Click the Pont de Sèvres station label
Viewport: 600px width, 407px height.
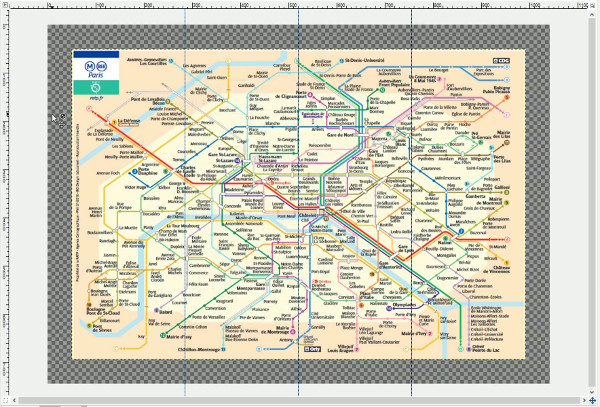click(x=102, y=328)
